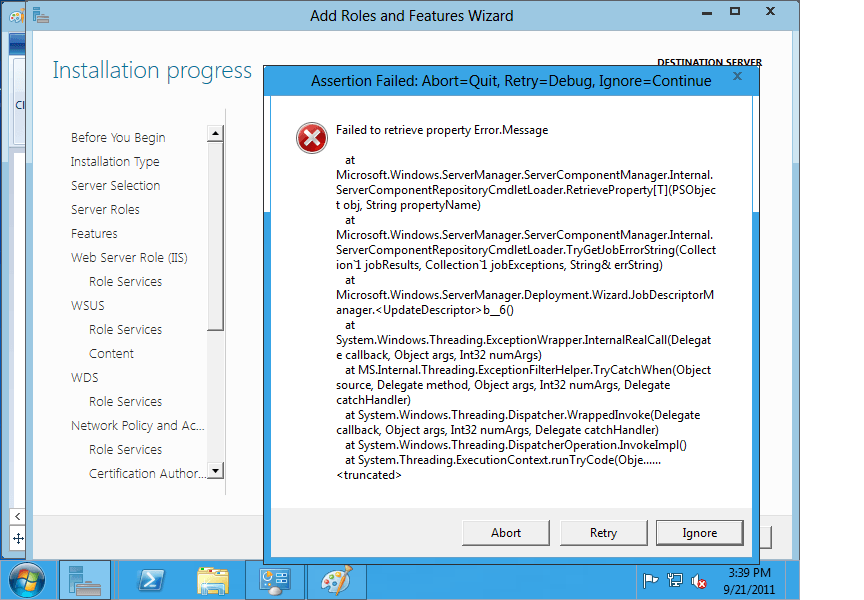Close the Assertion Failed dialog
The width and height of the screenshot is (864, 600).
point(737,76)
